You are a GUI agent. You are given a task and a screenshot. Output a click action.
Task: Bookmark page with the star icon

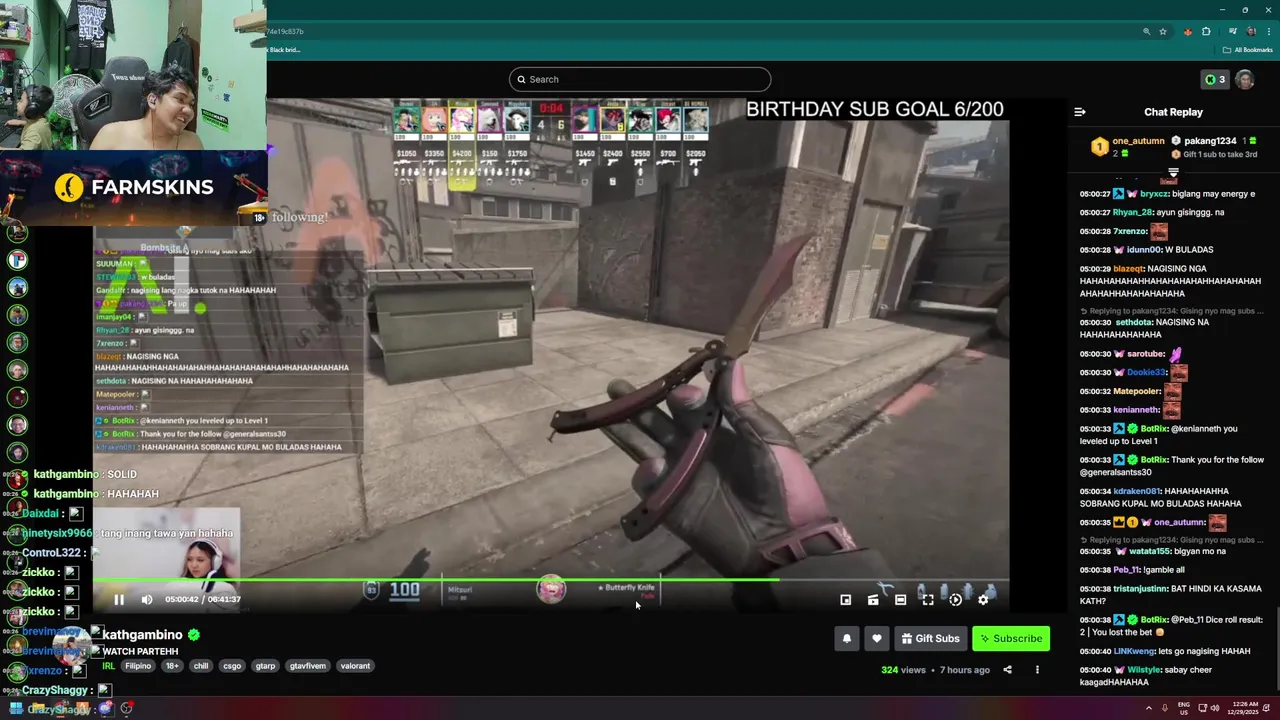pyautogui.click(x=1163, y=32)
